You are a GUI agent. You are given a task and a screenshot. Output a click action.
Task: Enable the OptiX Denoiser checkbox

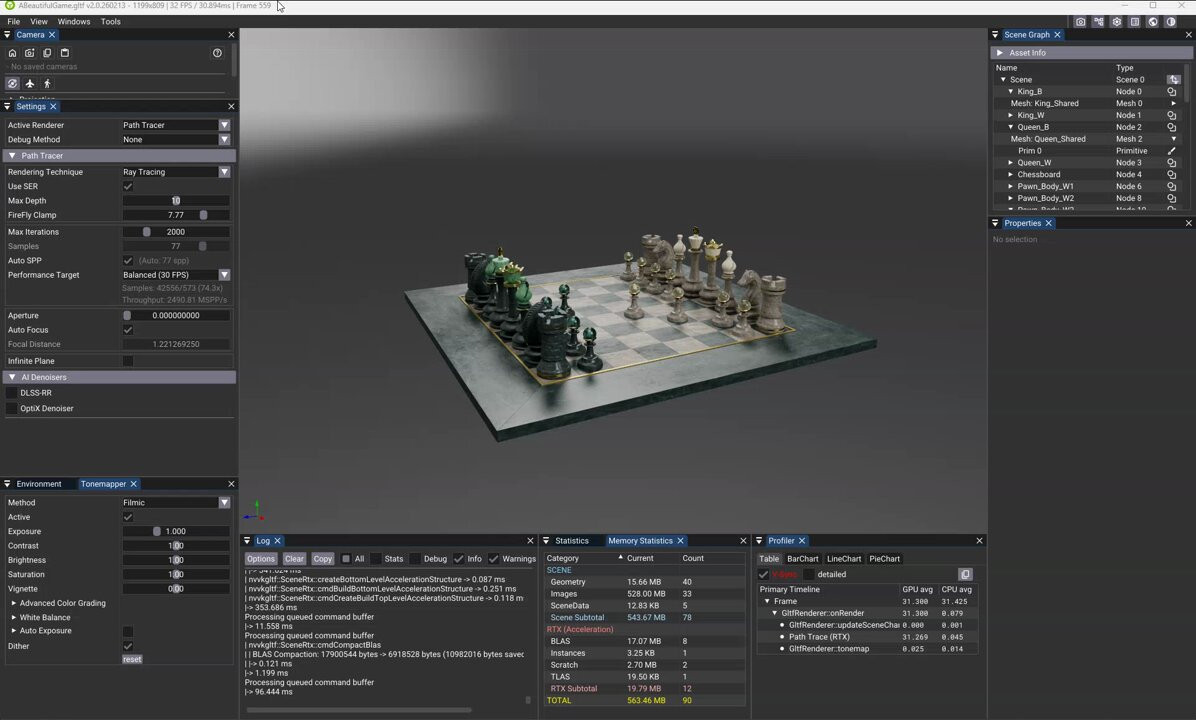(x=11, y=409)
